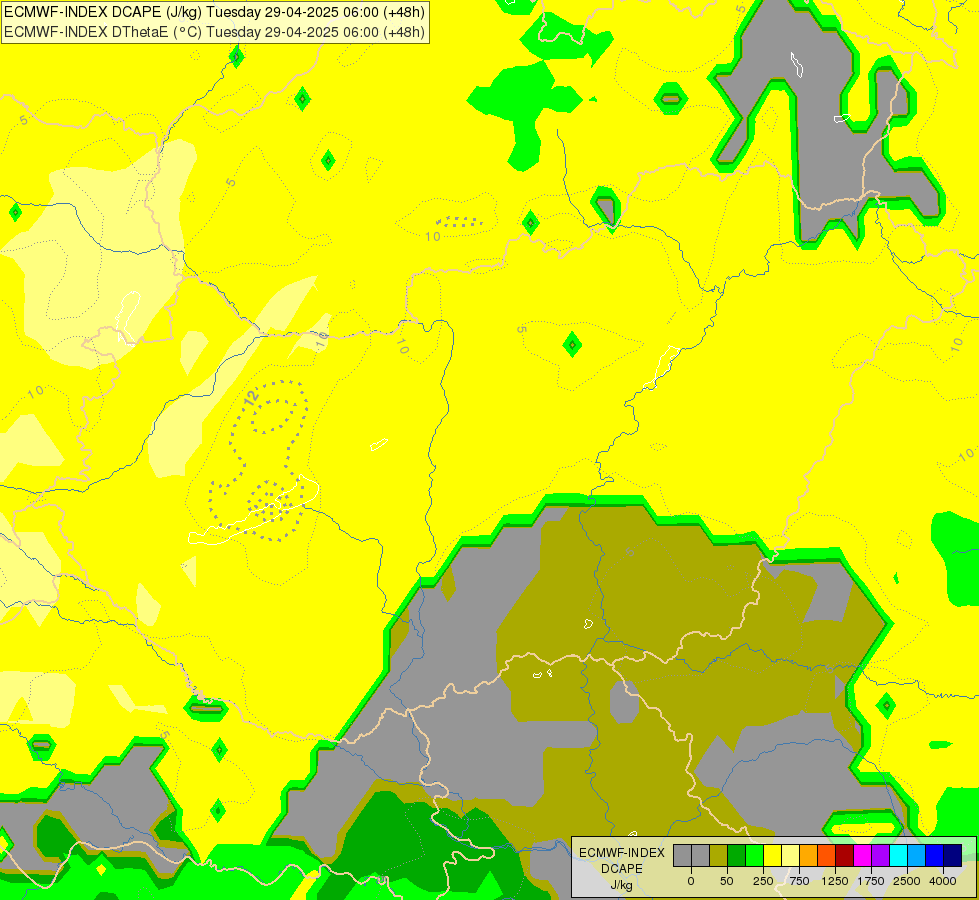Click the legend value 4000
This screenshot has height=900, width=979.
point(943,881)
